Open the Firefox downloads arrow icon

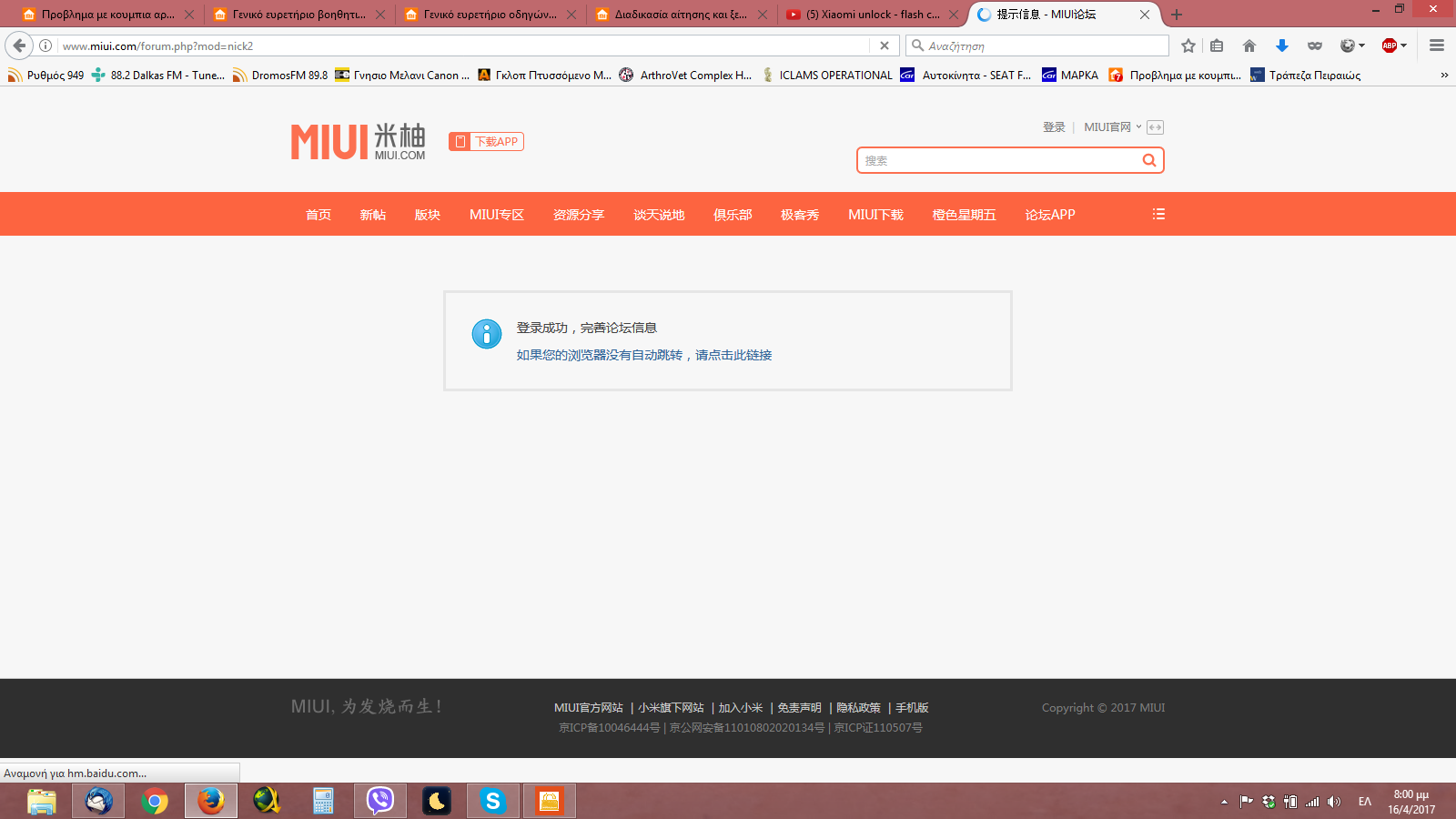(x=1281, y=45)
